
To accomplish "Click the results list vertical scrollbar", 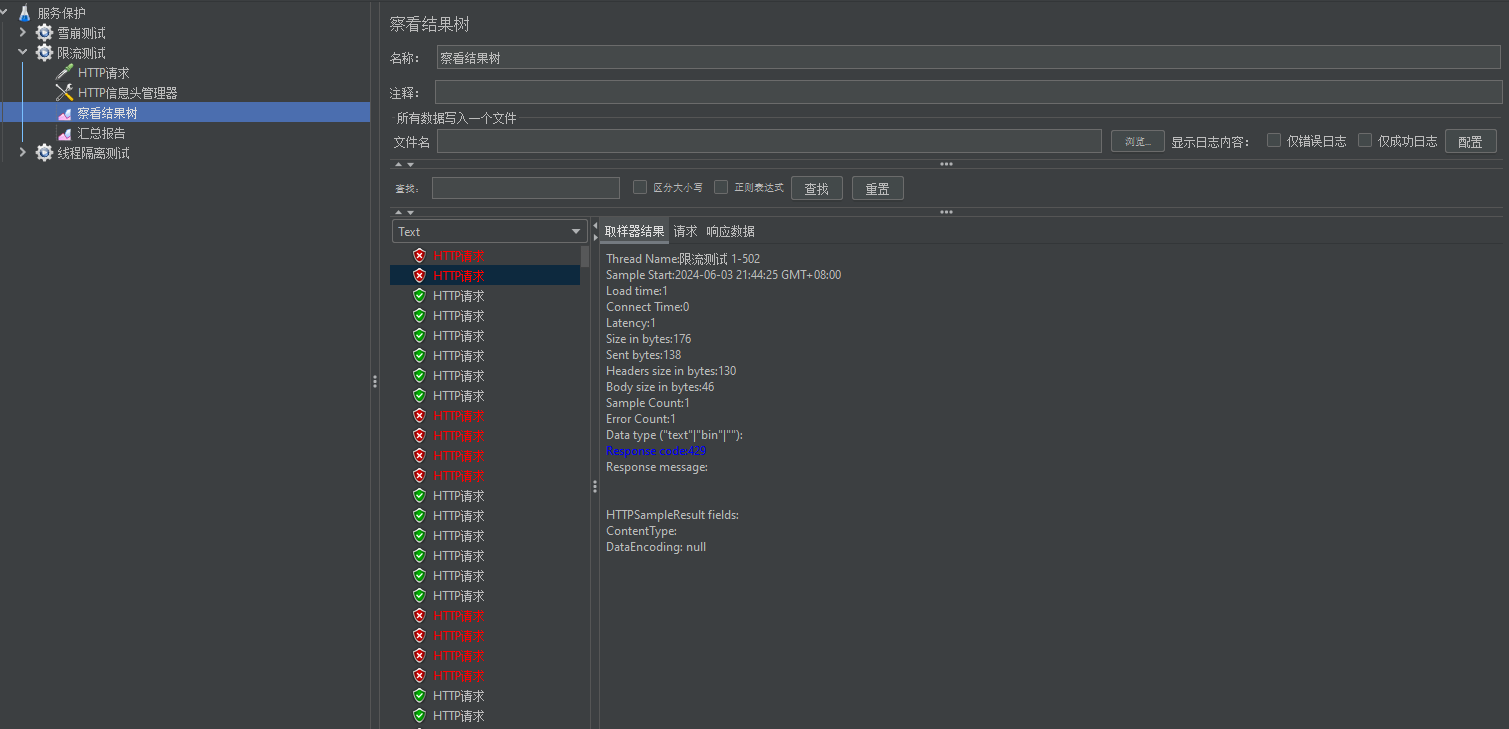I will tap(586, 256).
